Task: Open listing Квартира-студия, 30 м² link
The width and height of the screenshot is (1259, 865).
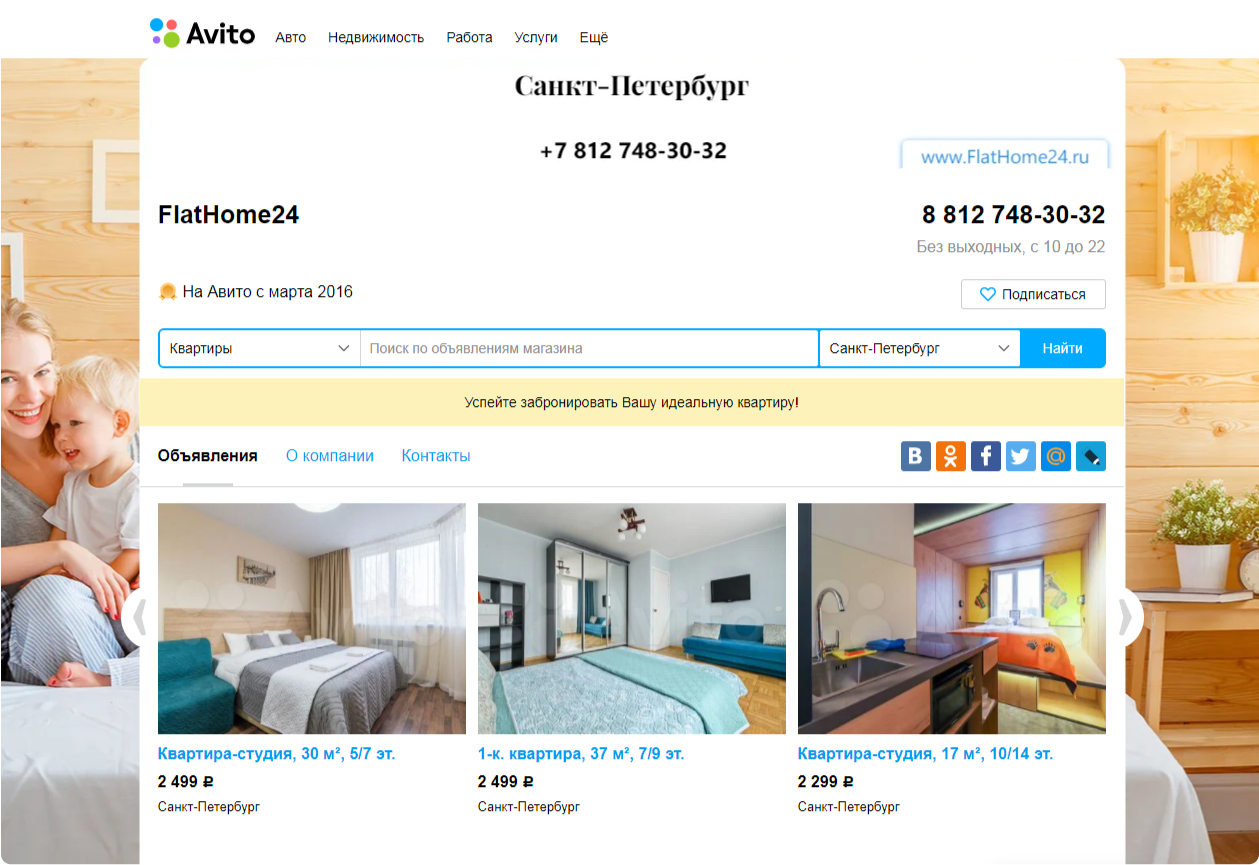Action: coord(277,754)
